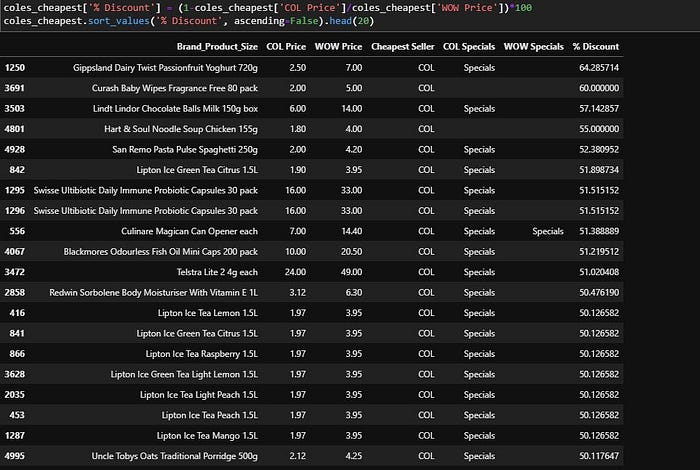Viewport: 700px width, 470px height.
Task: Select the Hart & Soul Noodle Soup cell
Action: coord(181,129)
